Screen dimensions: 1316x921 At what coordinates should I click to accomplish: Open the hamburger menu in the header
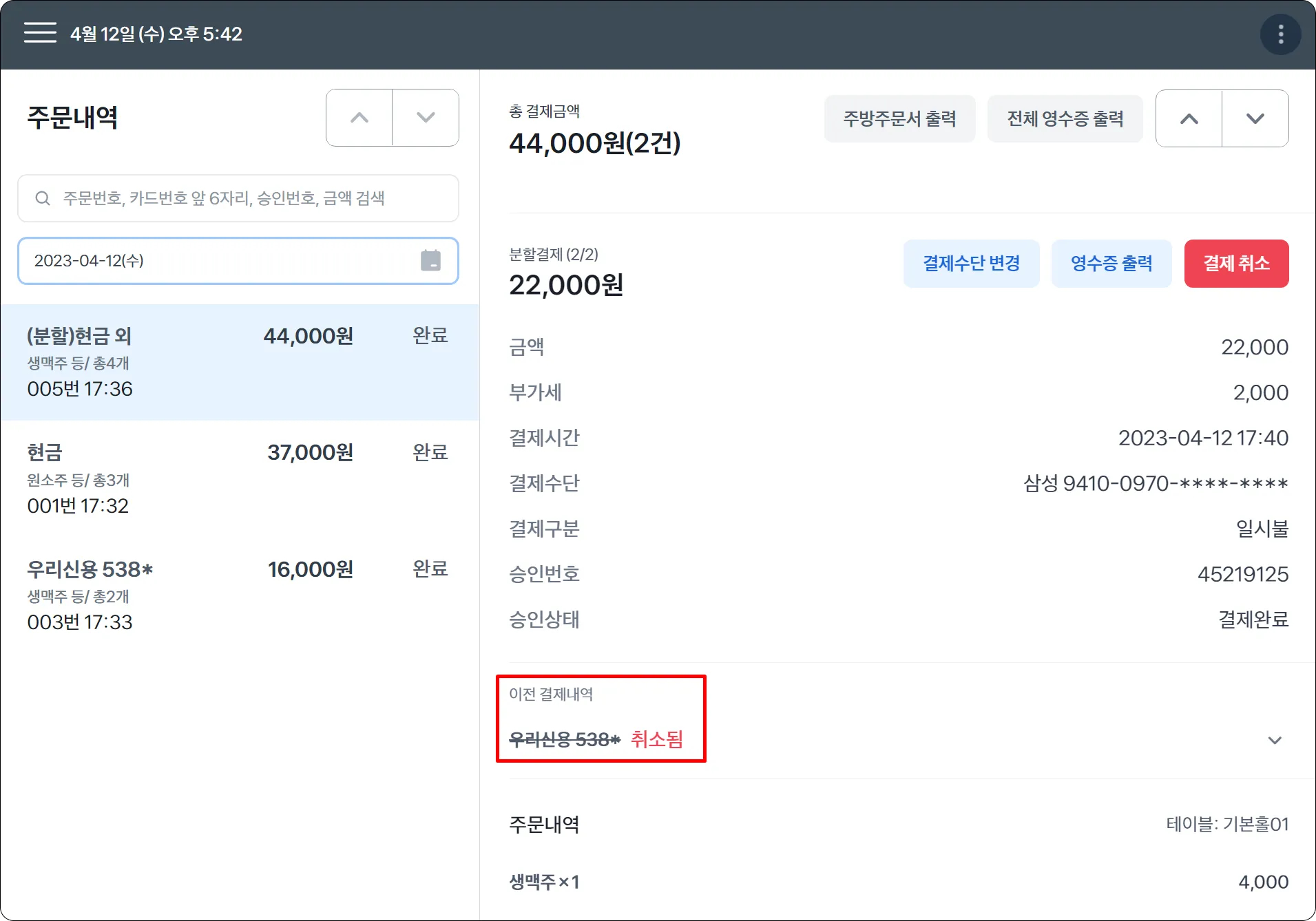coord(40,33)
